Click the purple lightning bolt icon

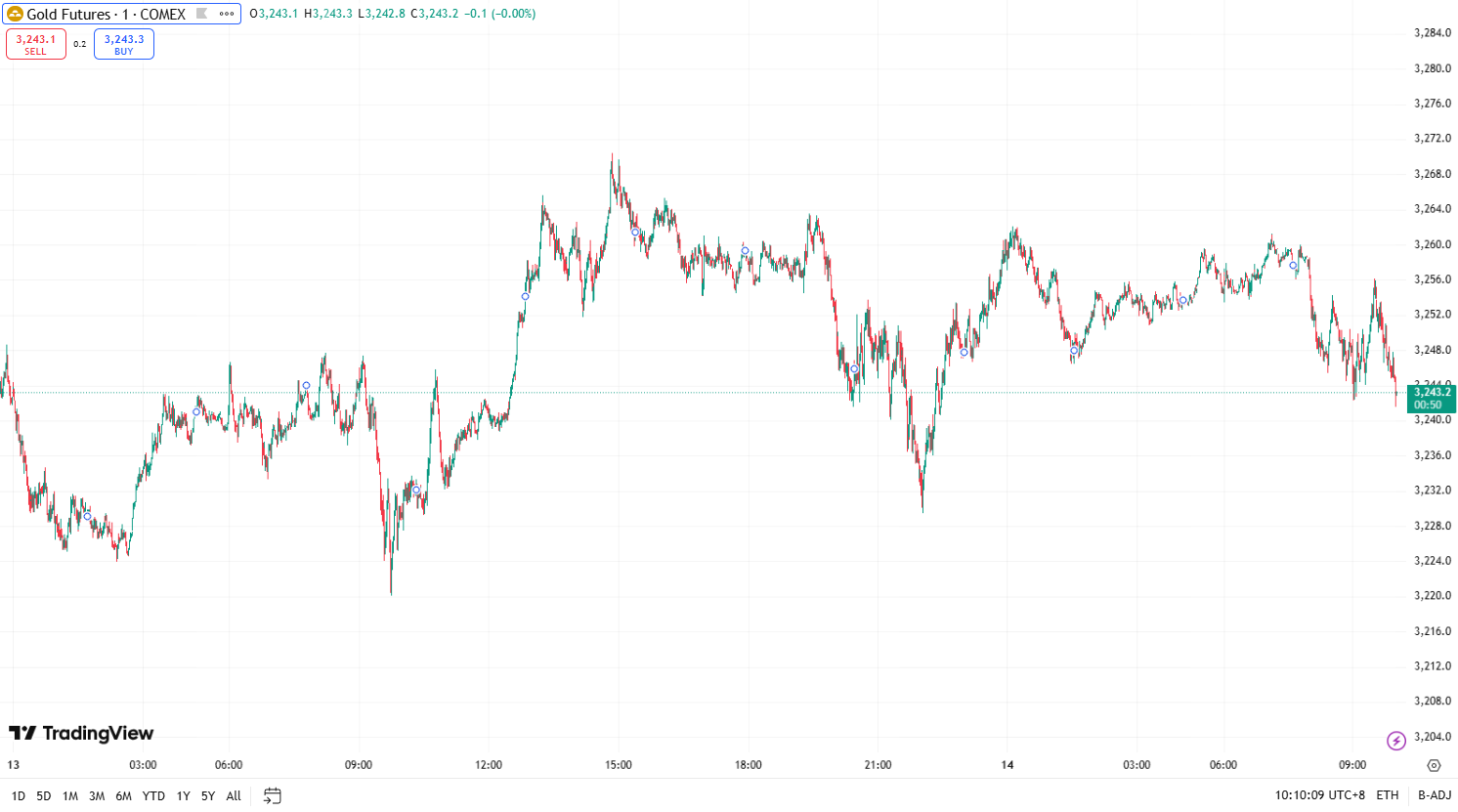[x=1396, y=741]
